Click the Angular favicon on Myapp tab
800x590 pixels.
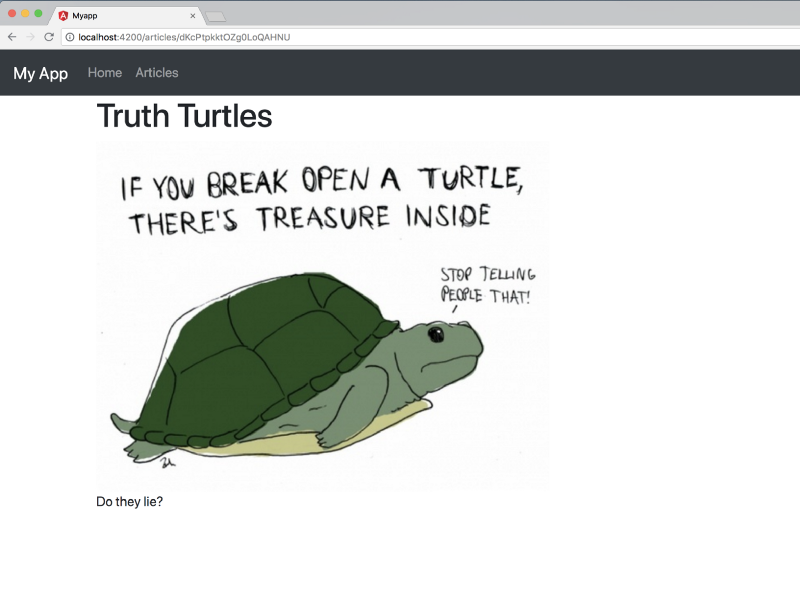click(63, 16)
